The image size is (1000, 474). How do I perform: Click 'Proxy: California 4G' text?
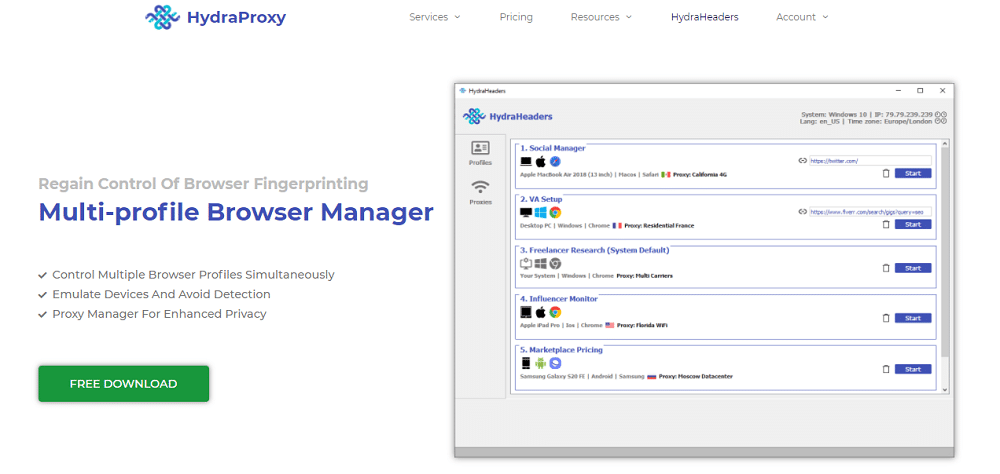coord(700,174)
